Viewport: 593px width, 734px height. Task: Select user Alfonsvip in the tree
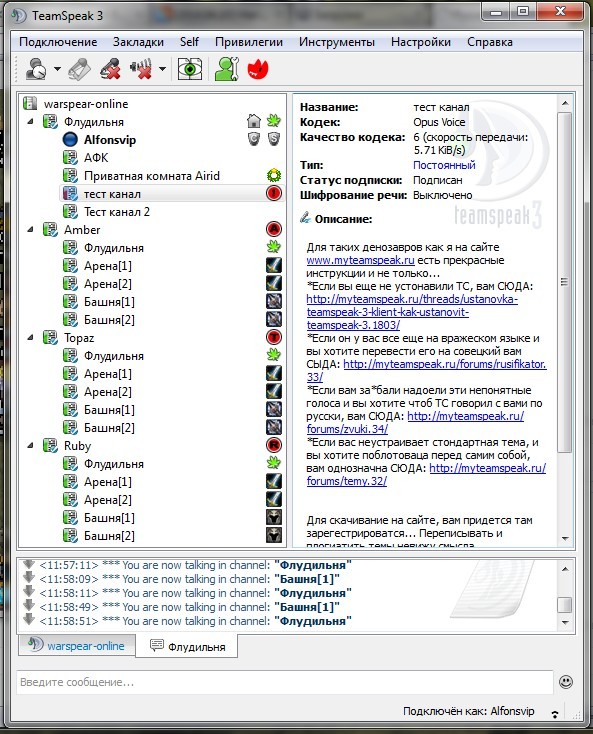pyautogui.click(x=110, y=140)
